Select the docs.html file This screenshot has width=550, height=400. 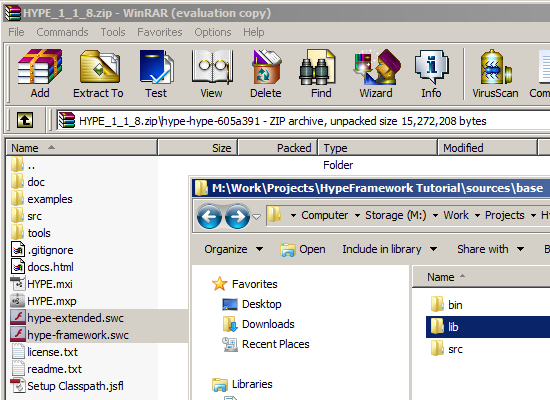click(x=42, y=267)
